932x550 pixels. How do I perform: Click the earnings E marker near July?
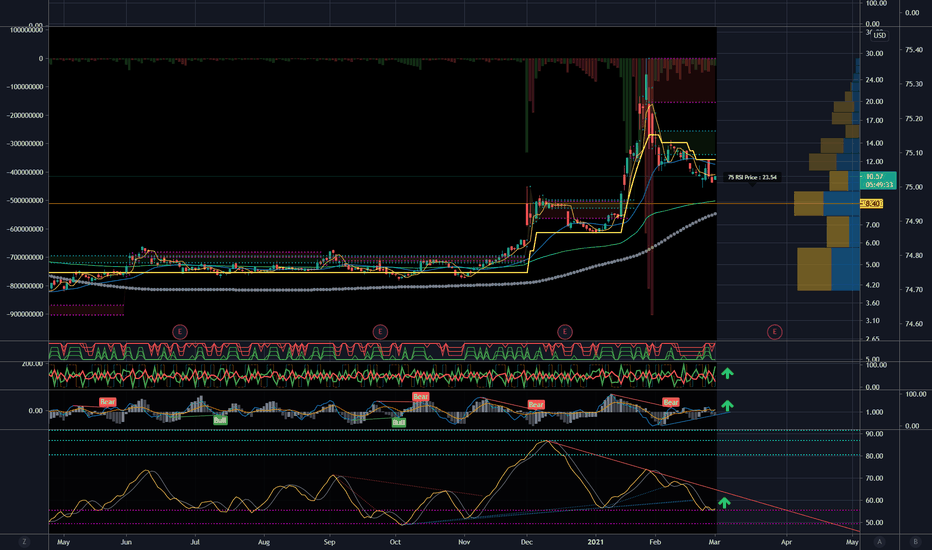coord(180,332)
